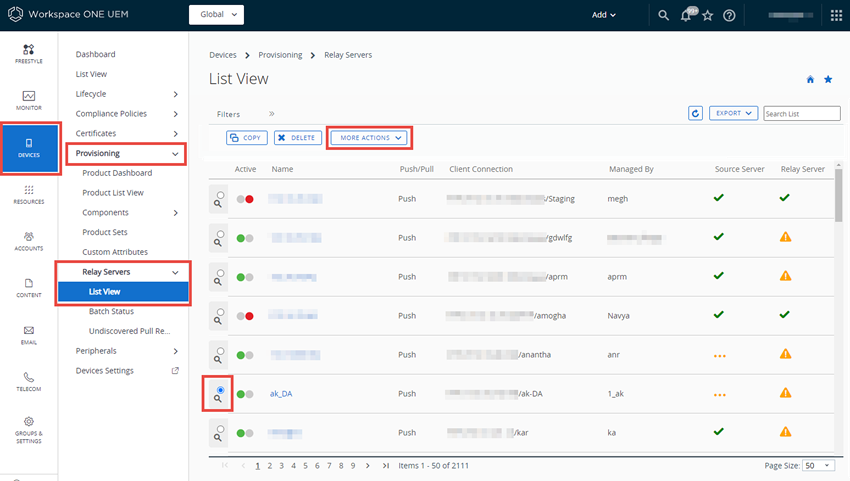Open saved pages star in header
The height and width of the screenshot is (481, 850).
pos(707,15)
